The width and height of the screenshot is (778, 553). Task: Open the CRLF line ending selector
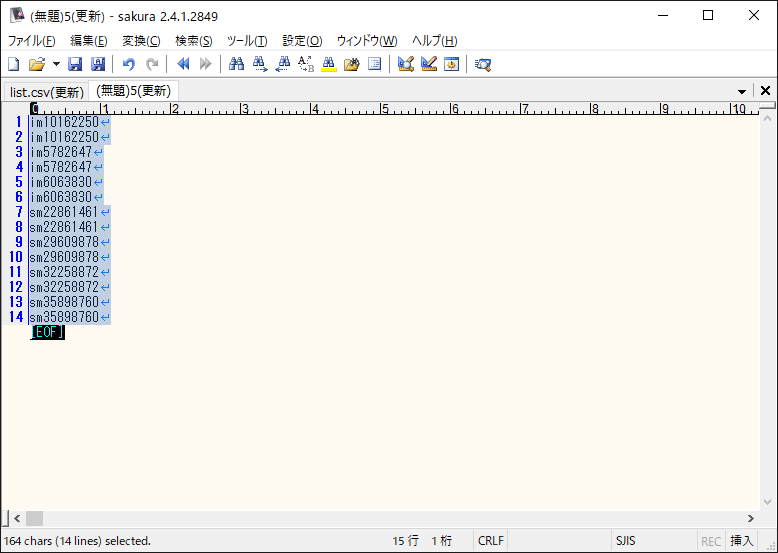pyautogui.click(x=491, y=541)
